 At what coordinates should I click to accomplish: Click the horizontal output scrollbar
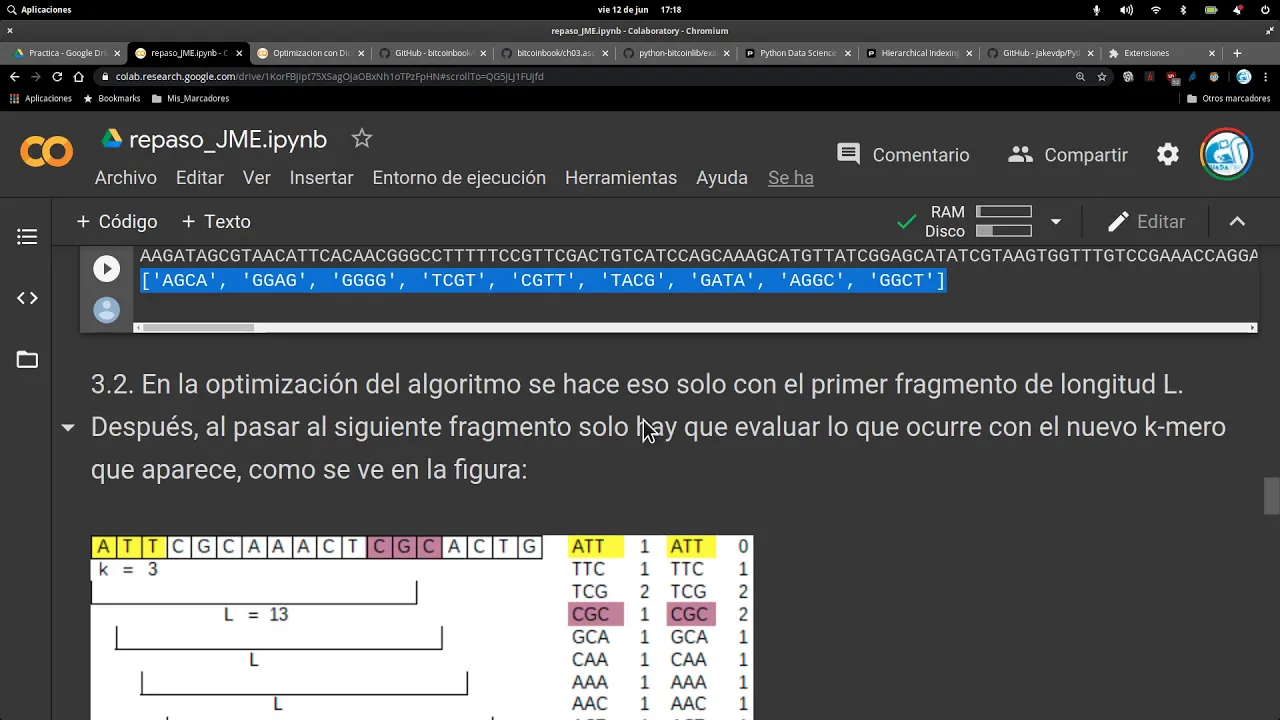[198, 327]
